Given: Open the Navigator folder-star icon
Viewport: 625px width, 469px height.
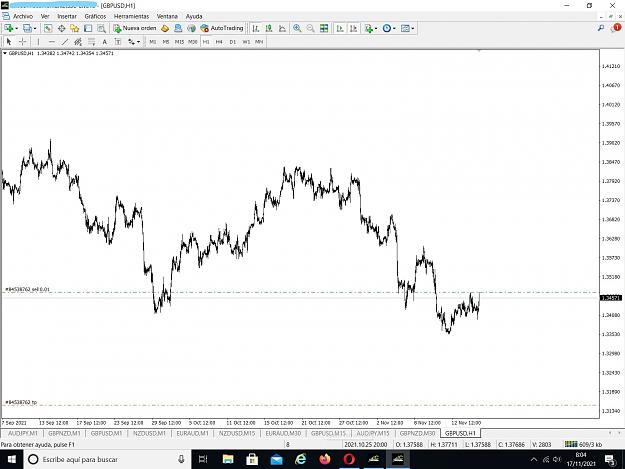Looking at the screenshot, I should [75, 28].
